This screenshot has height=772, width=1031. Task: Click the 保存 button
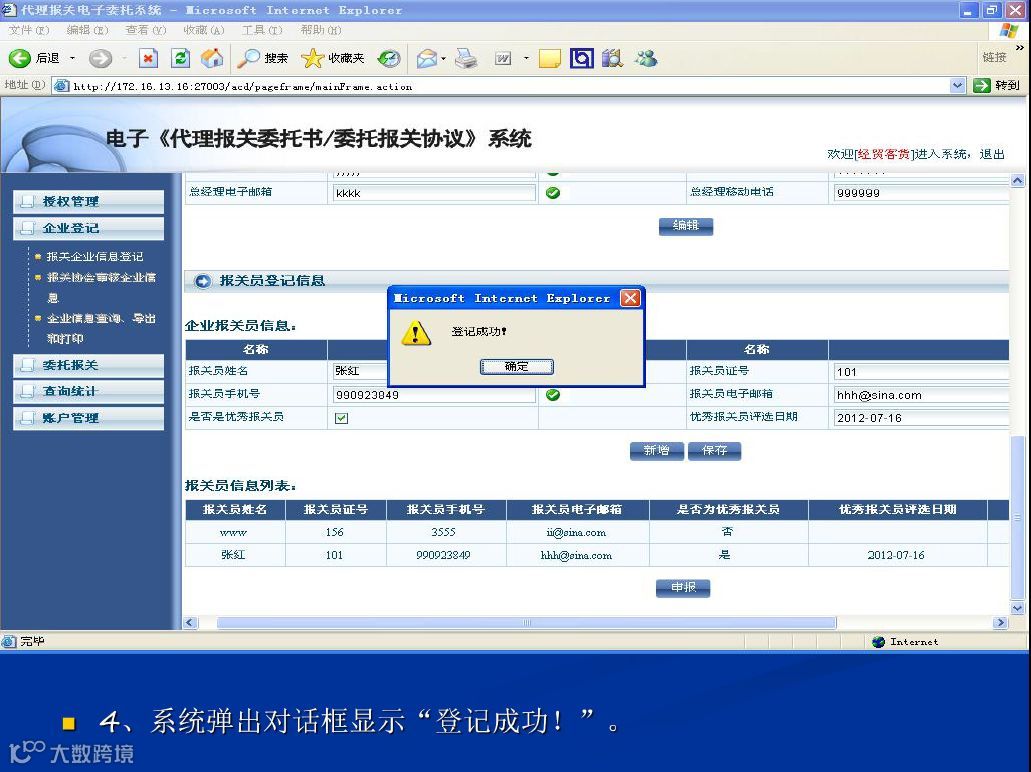tap(714, 450)
